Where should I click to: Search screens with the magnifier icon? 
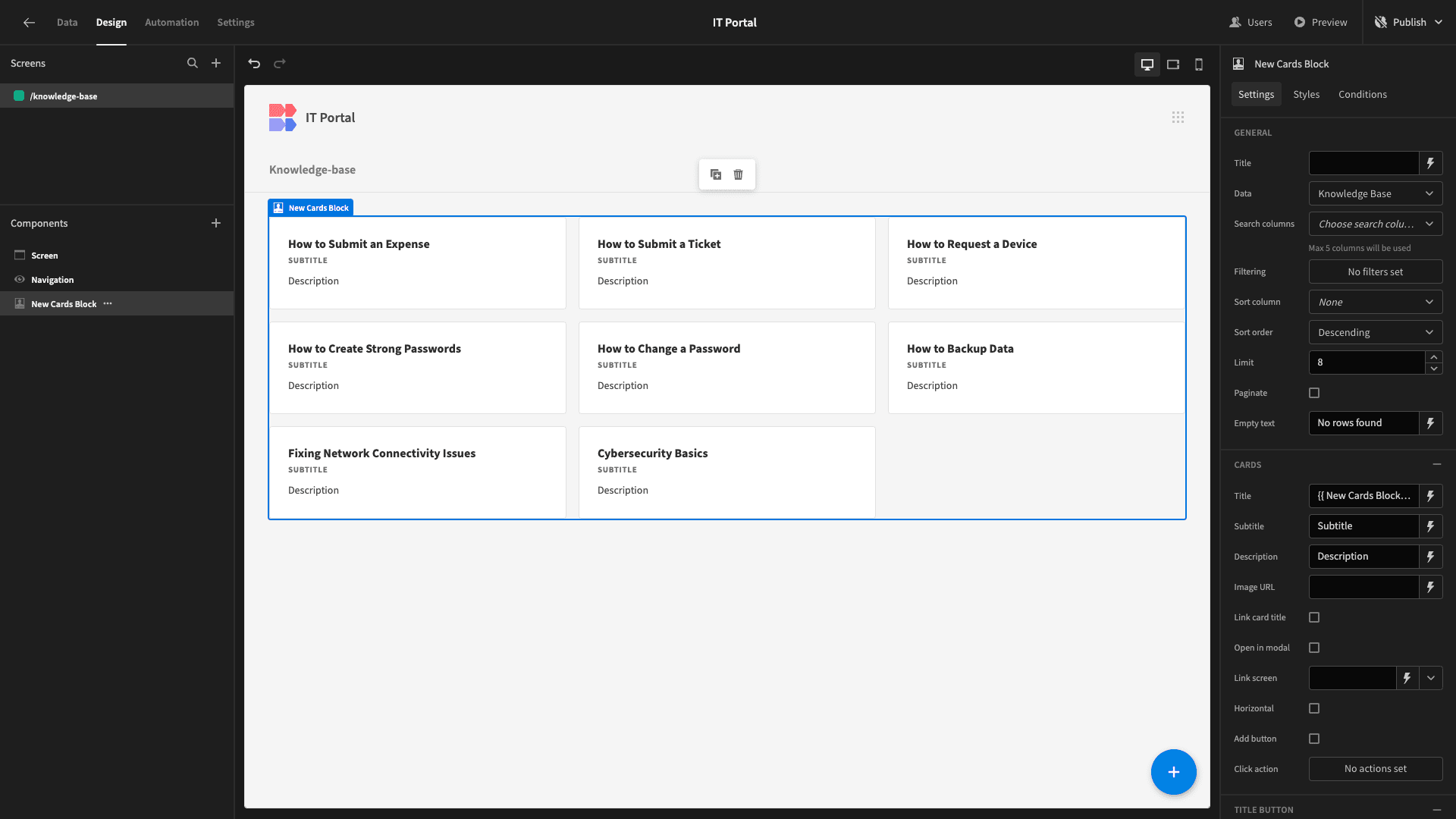193,64
